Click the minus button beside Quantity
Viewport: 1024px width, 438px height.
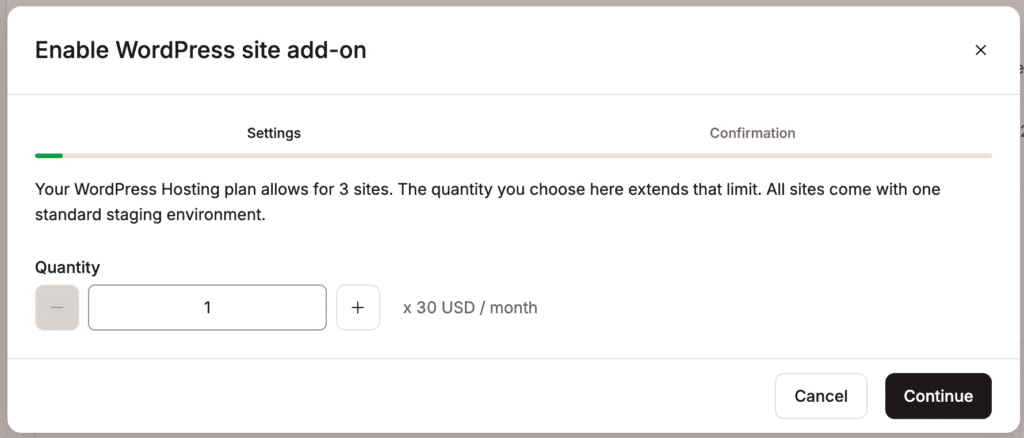(57, 307)
